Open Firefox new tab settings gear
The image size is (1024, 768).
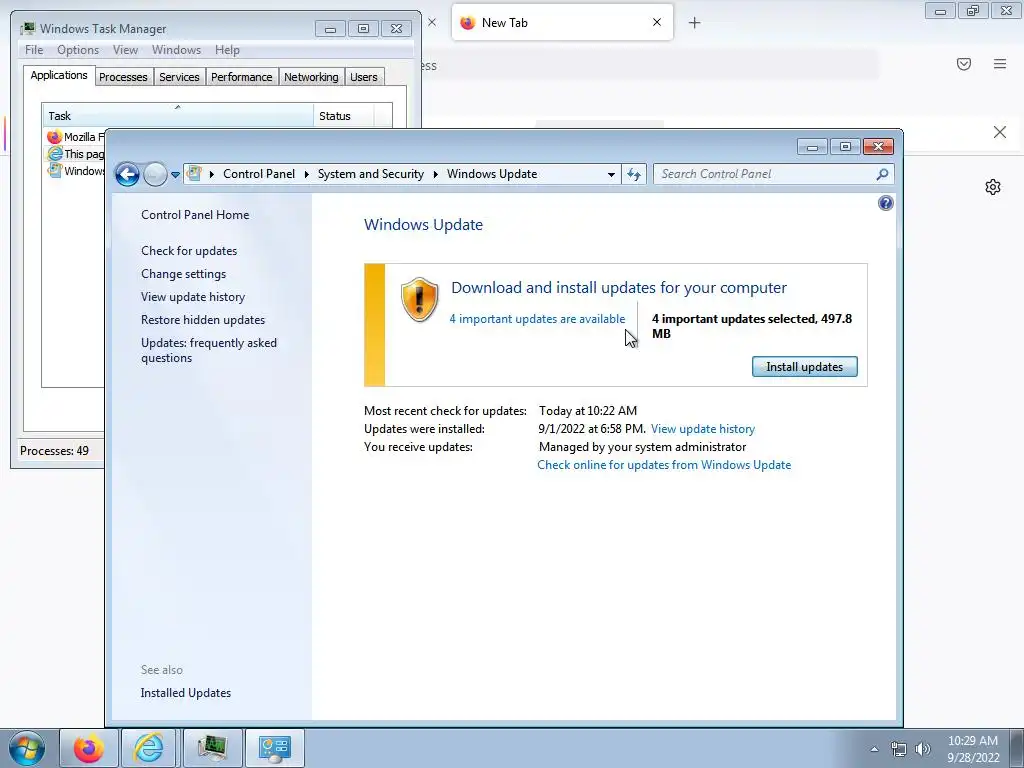click(993, 187)
